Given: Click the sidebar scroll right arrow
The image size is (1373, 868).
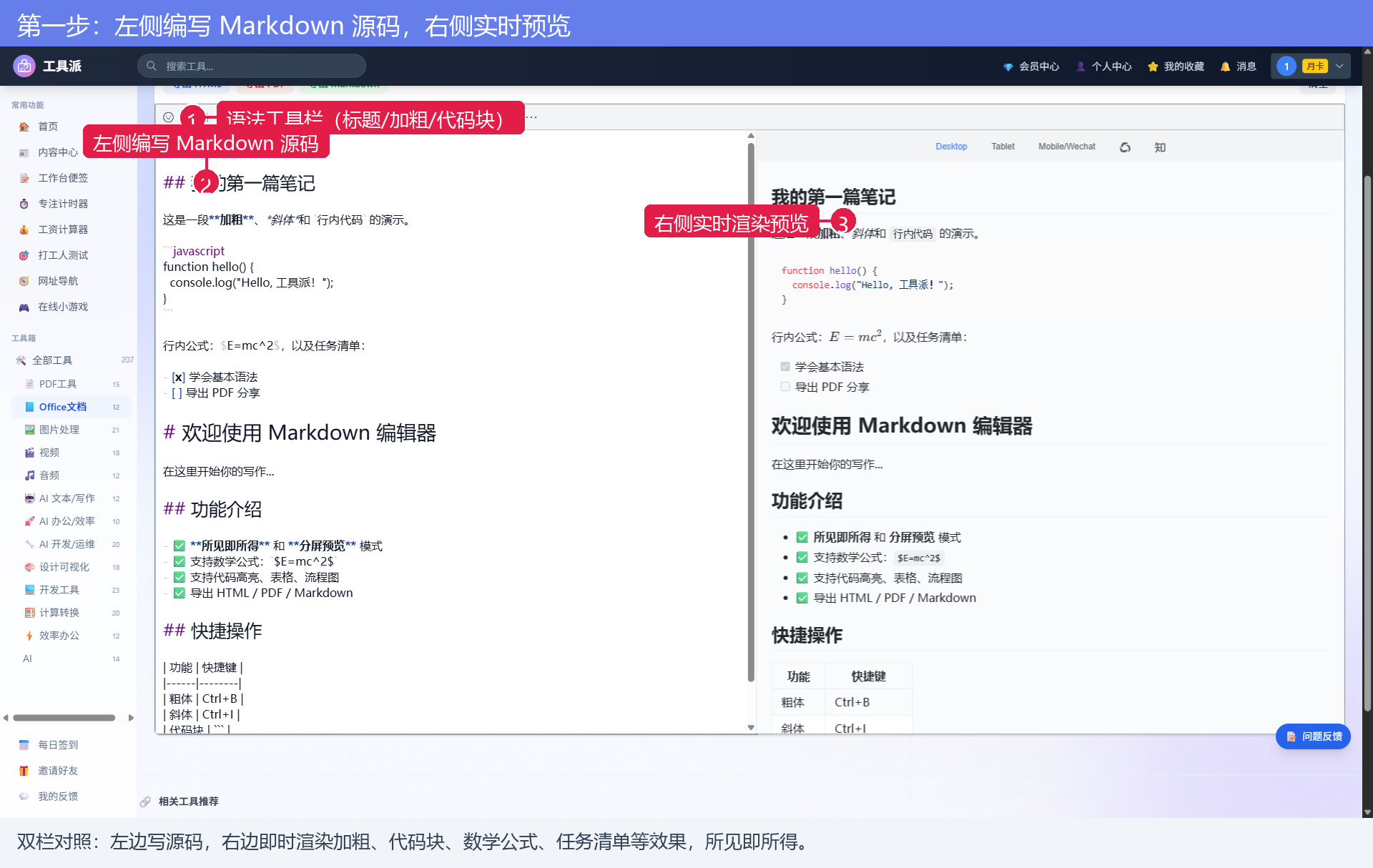Looking at the screenshot, I should (x=131, y=718).
